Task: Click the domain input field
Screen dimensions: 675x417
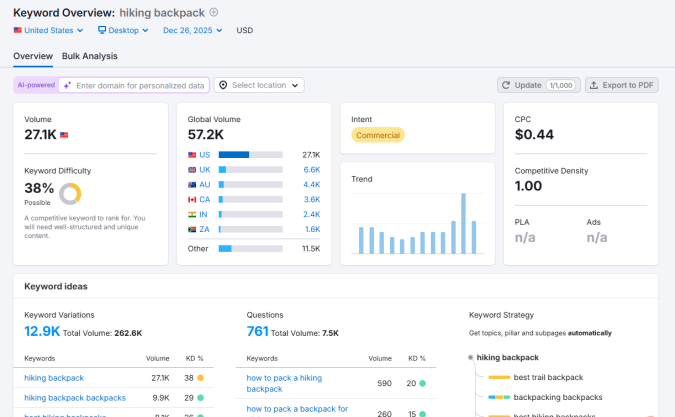Action: (140, 85)
